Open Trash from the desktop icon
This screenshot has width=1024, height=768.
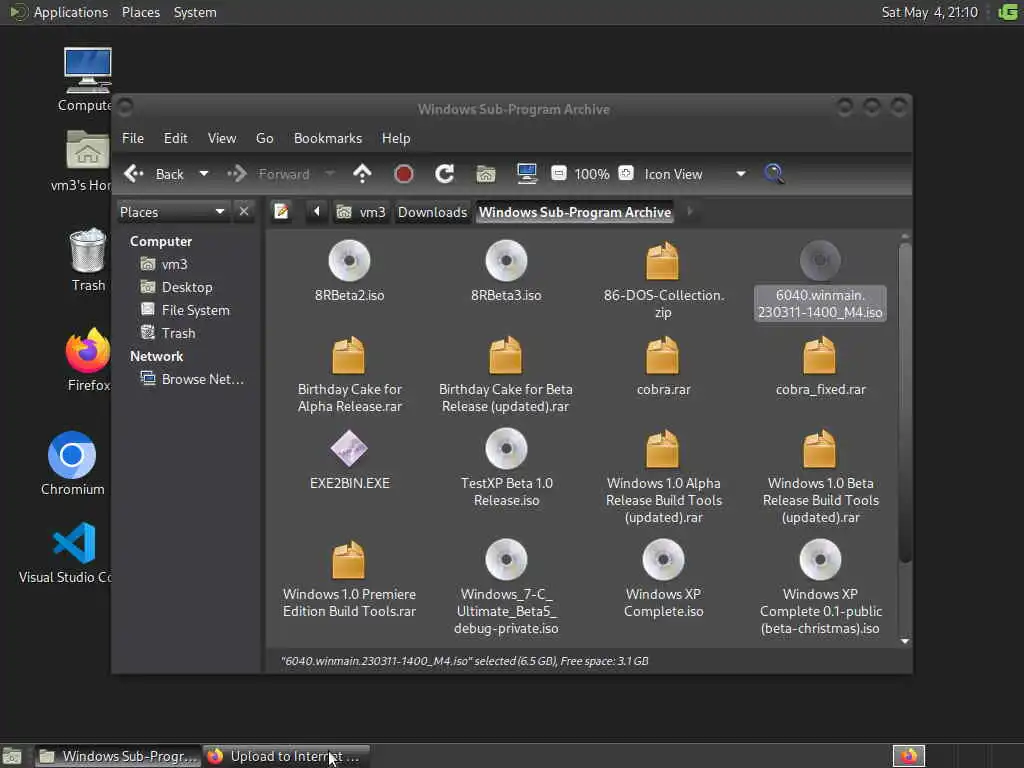tap(88, 260)
